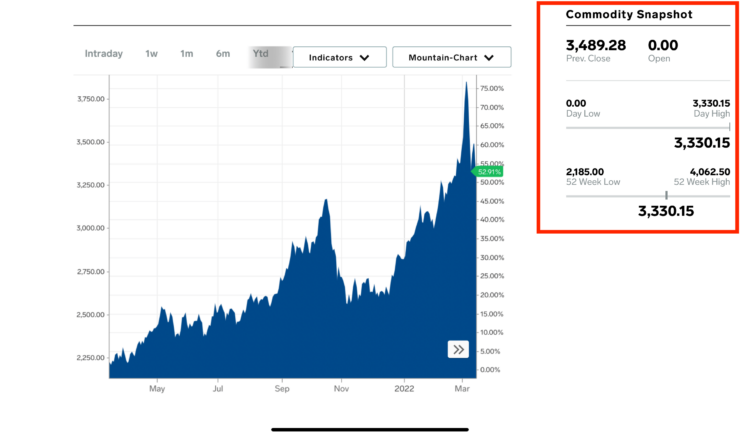Click the Prev. Close value 3,489.28
Viewport: 740px width, 432px height.
(596, 45)
